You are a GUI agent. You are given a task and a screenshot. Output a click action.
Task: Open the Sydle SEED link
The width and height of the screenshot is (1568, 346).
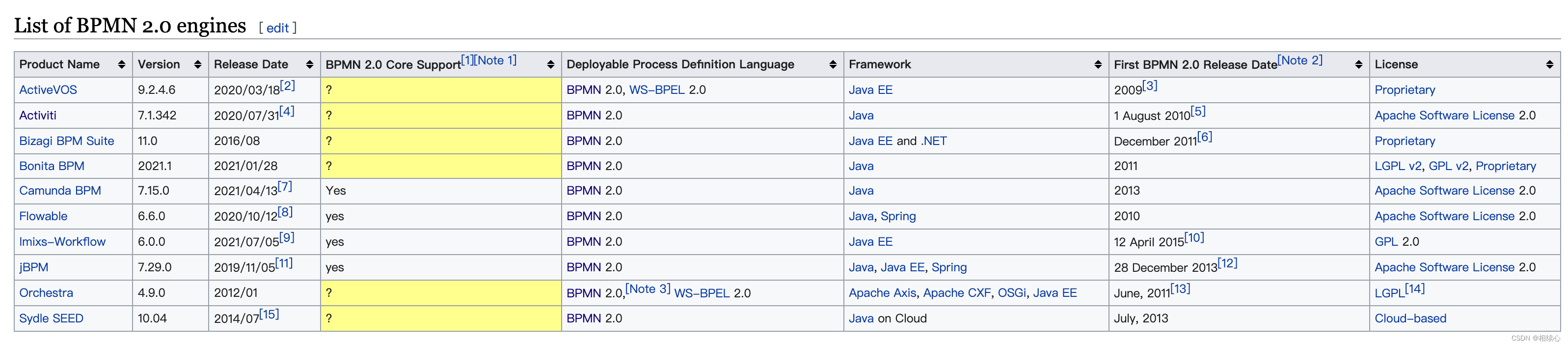pos(51,318)
